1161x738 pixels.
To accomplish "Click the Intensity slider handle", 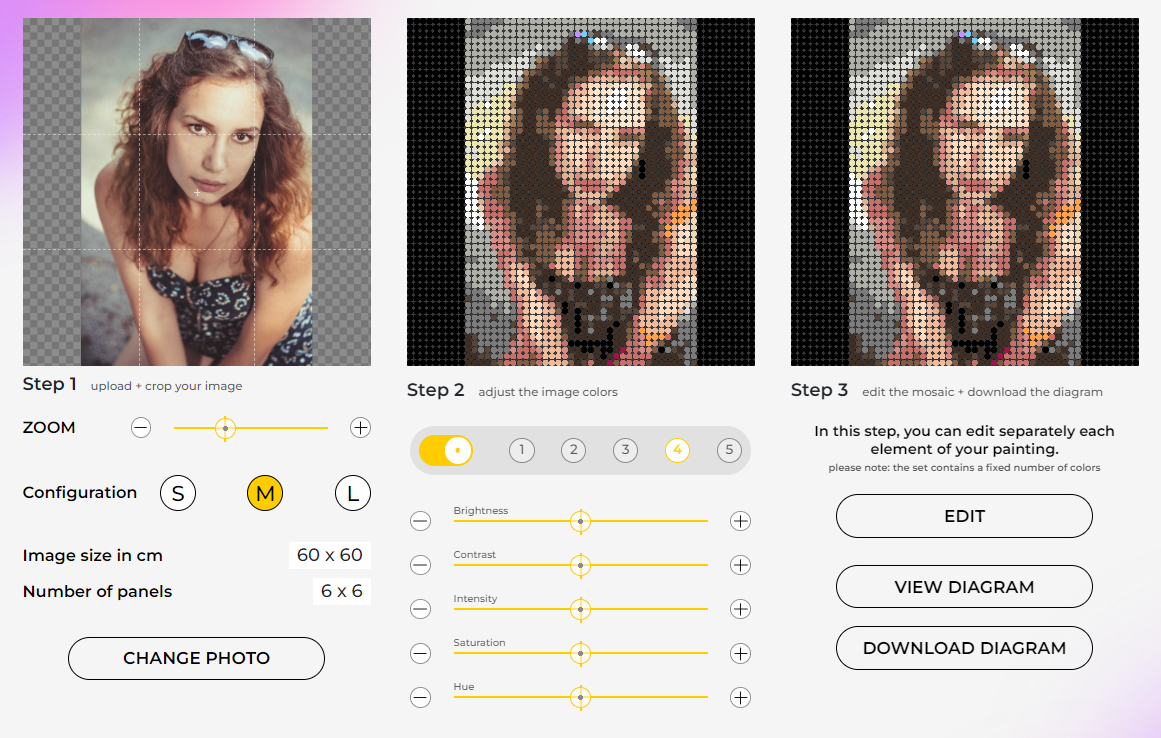I will [580, 609].
